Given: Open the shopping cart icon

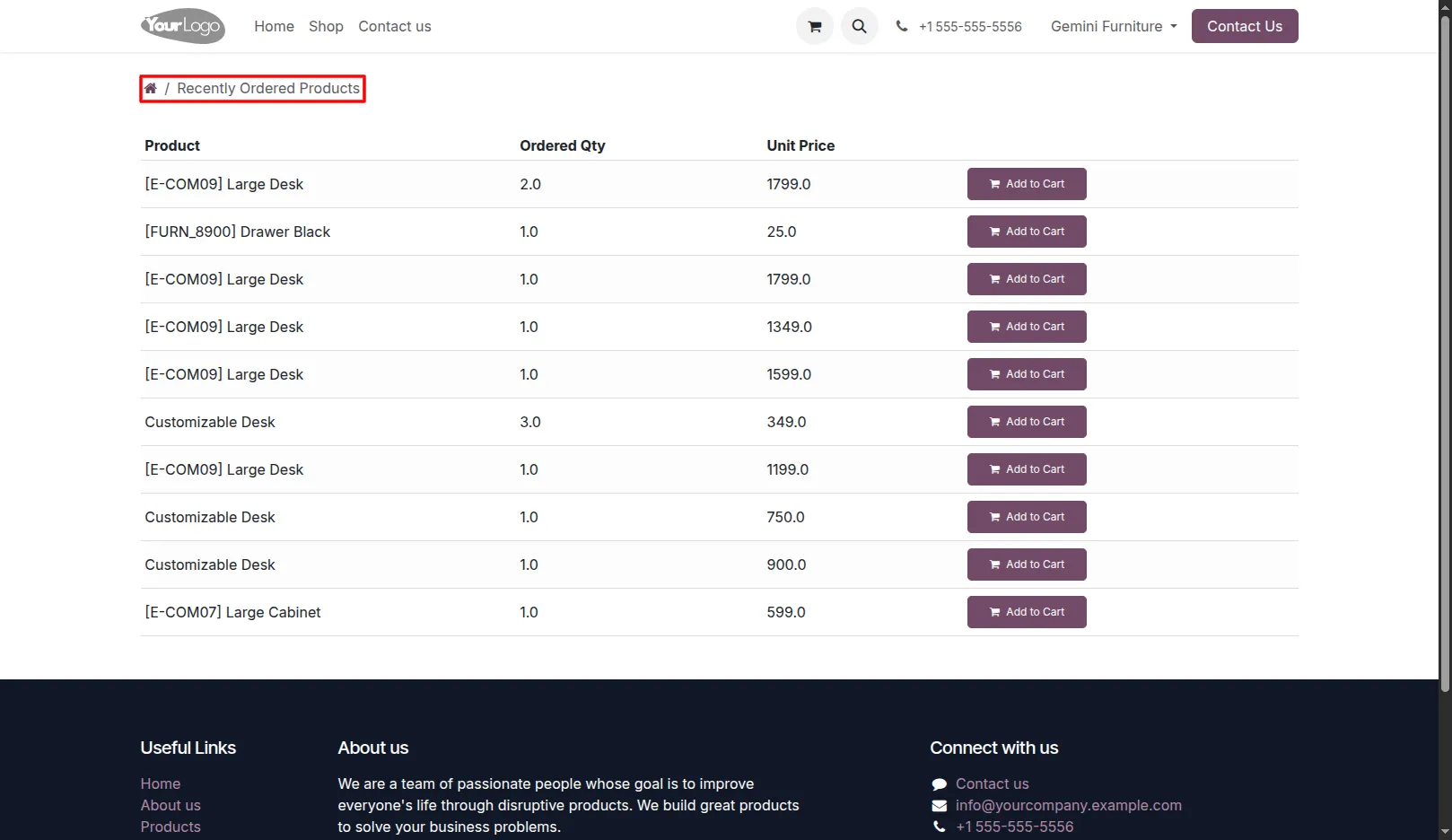Looking at the screenshot, I should (815, 27).
